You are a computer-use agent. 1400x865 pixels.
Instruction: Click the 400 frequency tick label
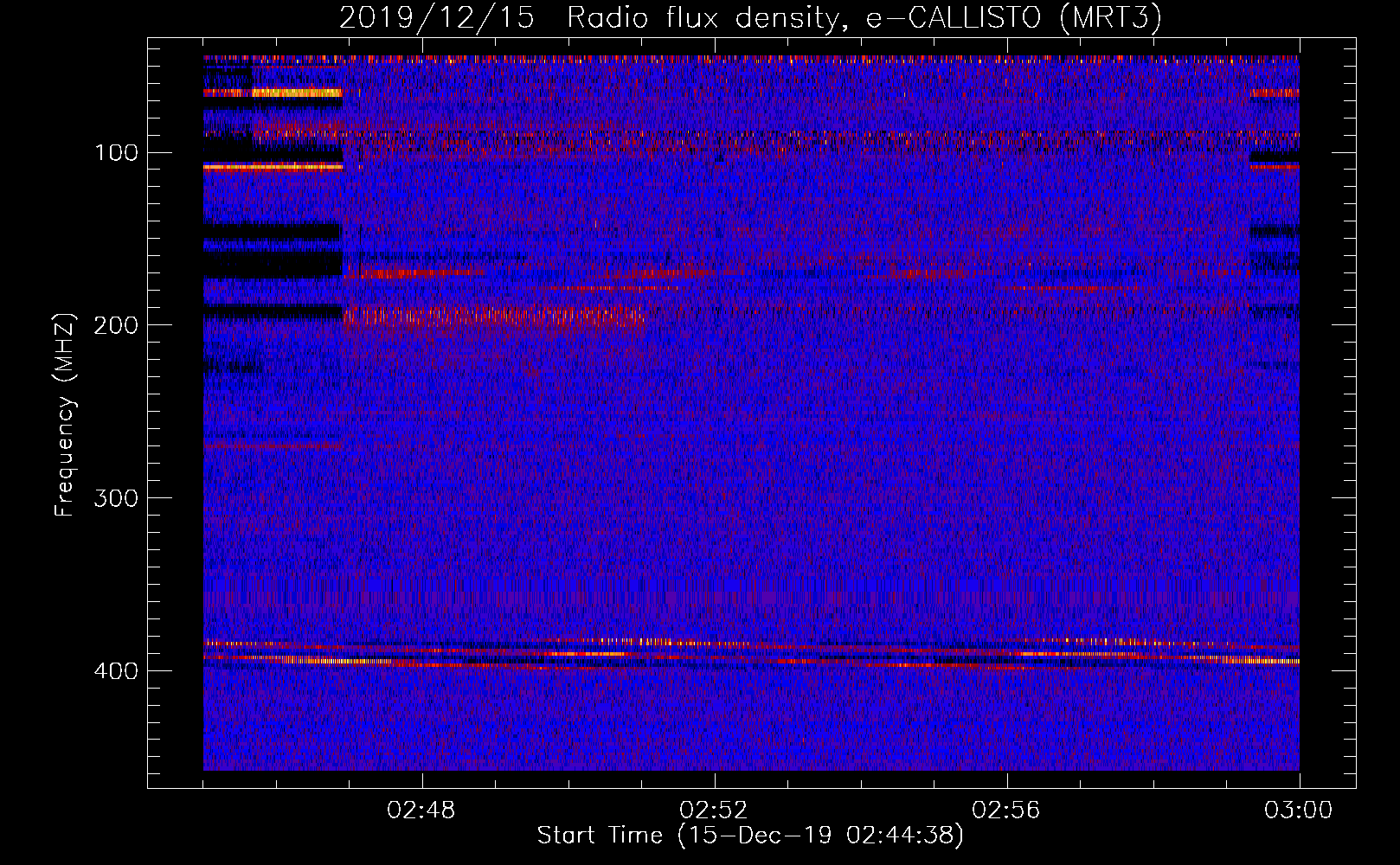tap(117, 671)
